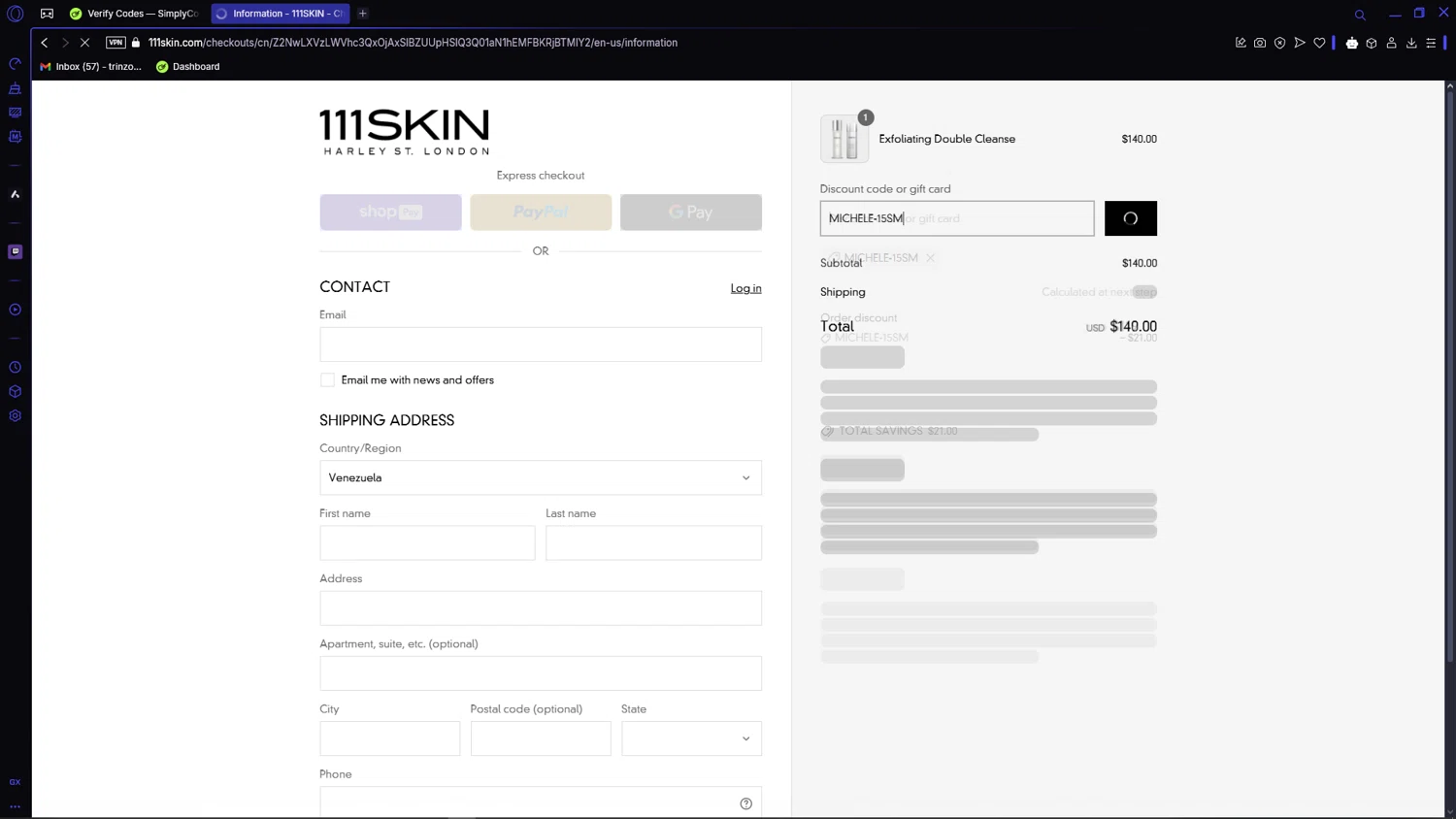Click the discount code input field

coord(957,218)
